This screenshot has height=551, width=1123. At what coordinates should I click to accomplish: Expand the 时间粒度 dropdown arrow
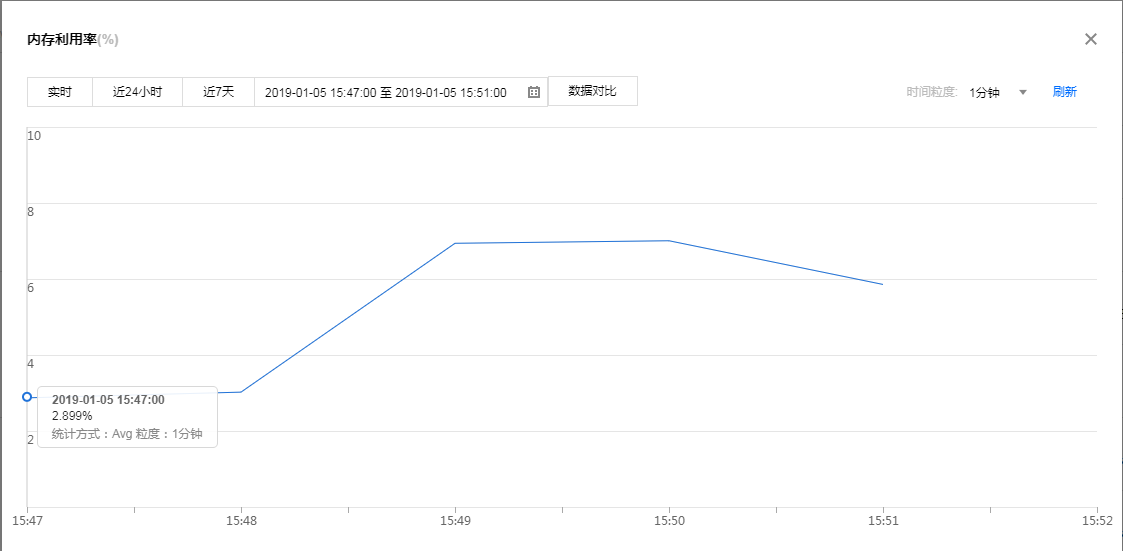[x=1023, y=92]
